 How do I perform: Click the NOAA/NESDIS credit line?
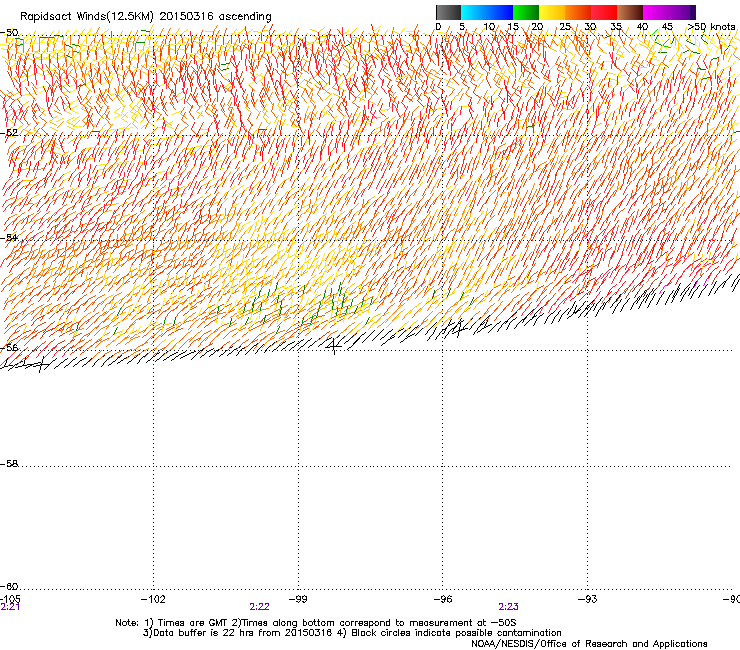pyautogui.click(x=589, y=644)
